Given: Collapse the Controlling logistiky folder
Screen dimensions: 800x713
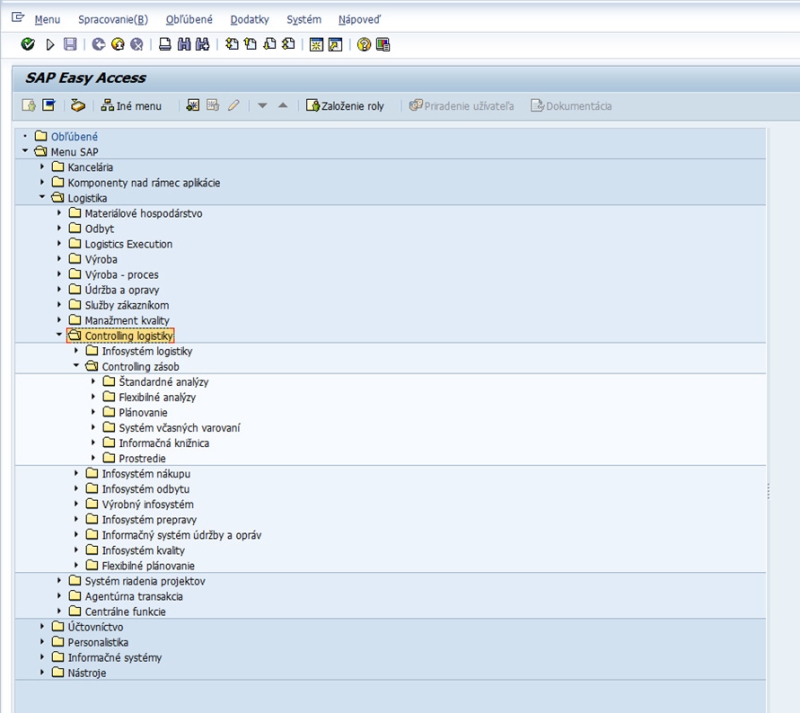Looking at the screenshot, I should pos(59,335).
